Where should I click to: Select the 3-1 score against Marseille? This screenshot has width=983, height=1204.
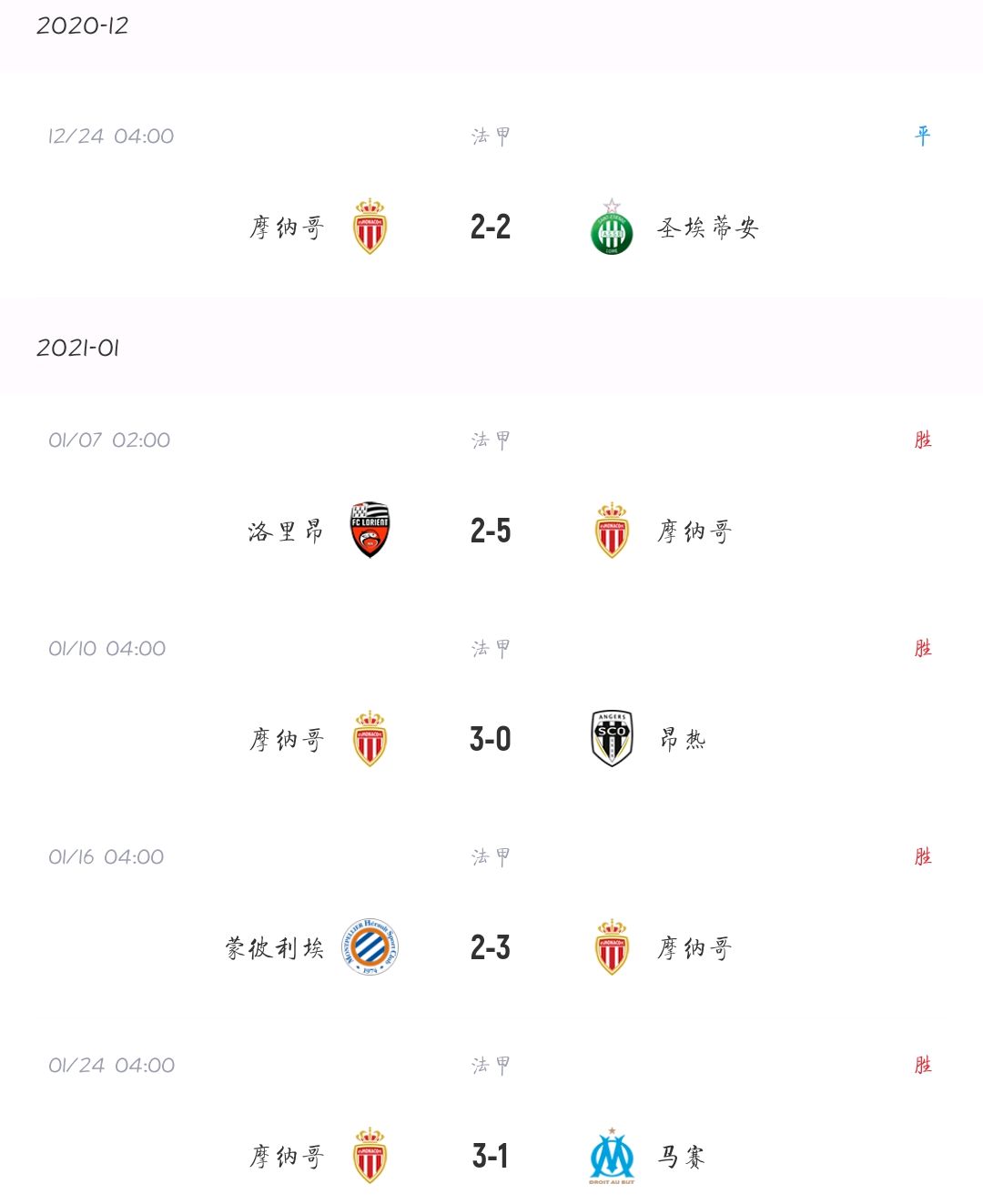[x=491, y=1156]
